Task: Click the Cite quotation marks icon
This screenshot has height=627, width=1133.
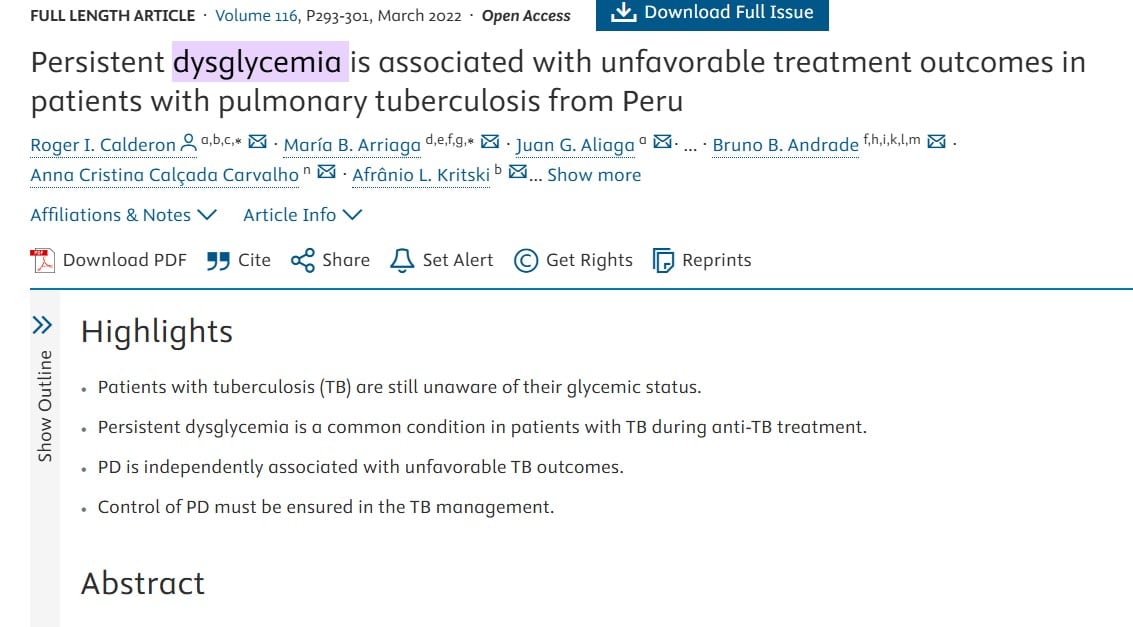Action: 217,261
